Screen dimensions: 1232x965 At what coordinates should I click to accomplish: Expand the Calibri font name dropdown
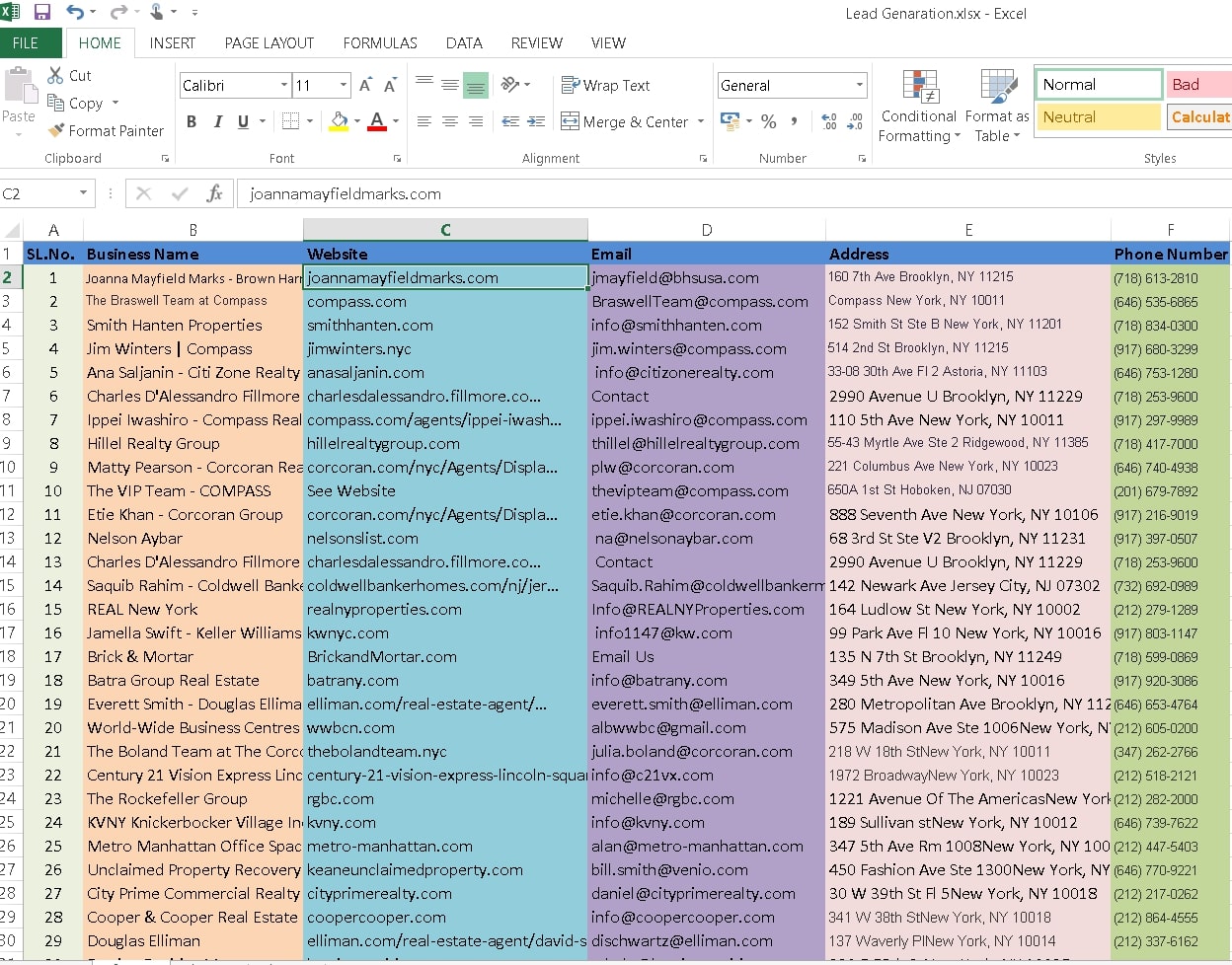[x=284, y=86]
